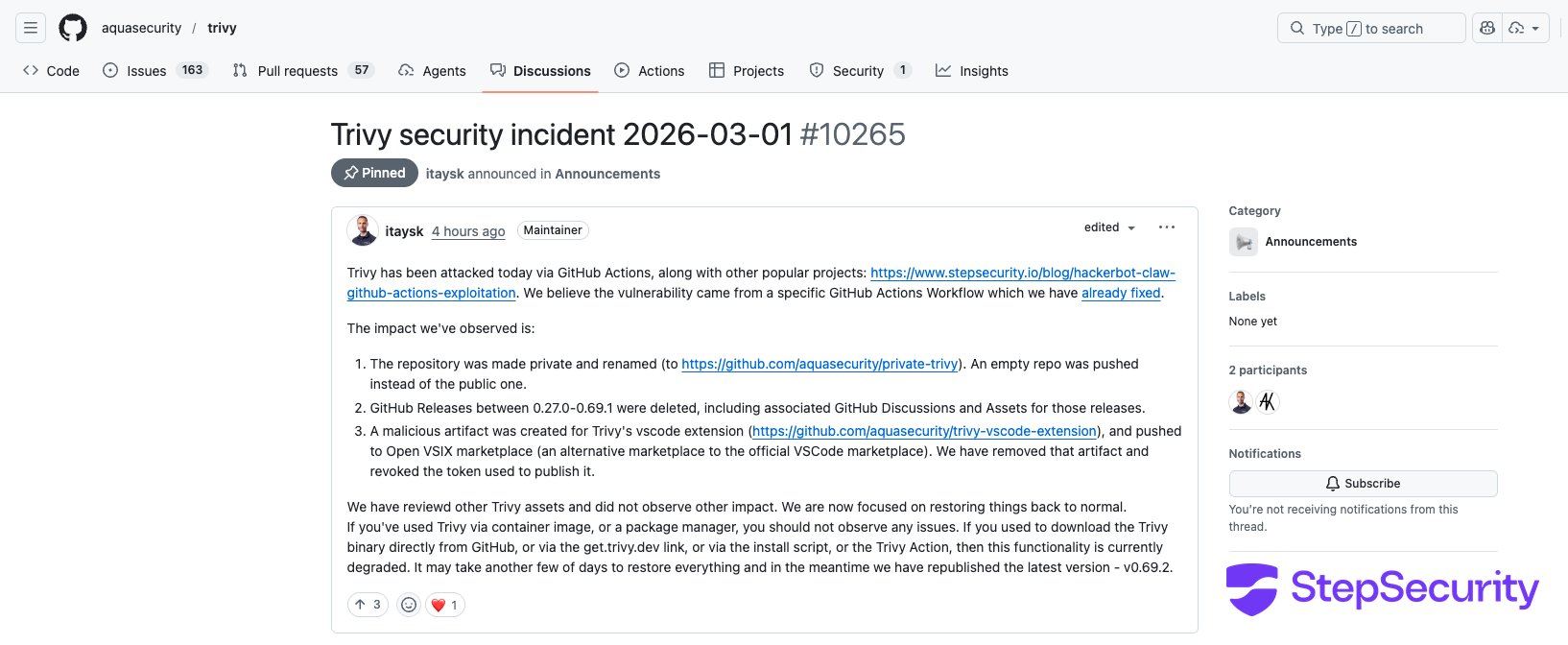
Task: Click itaysk's avatar on the post
Action: click(363, 230)
